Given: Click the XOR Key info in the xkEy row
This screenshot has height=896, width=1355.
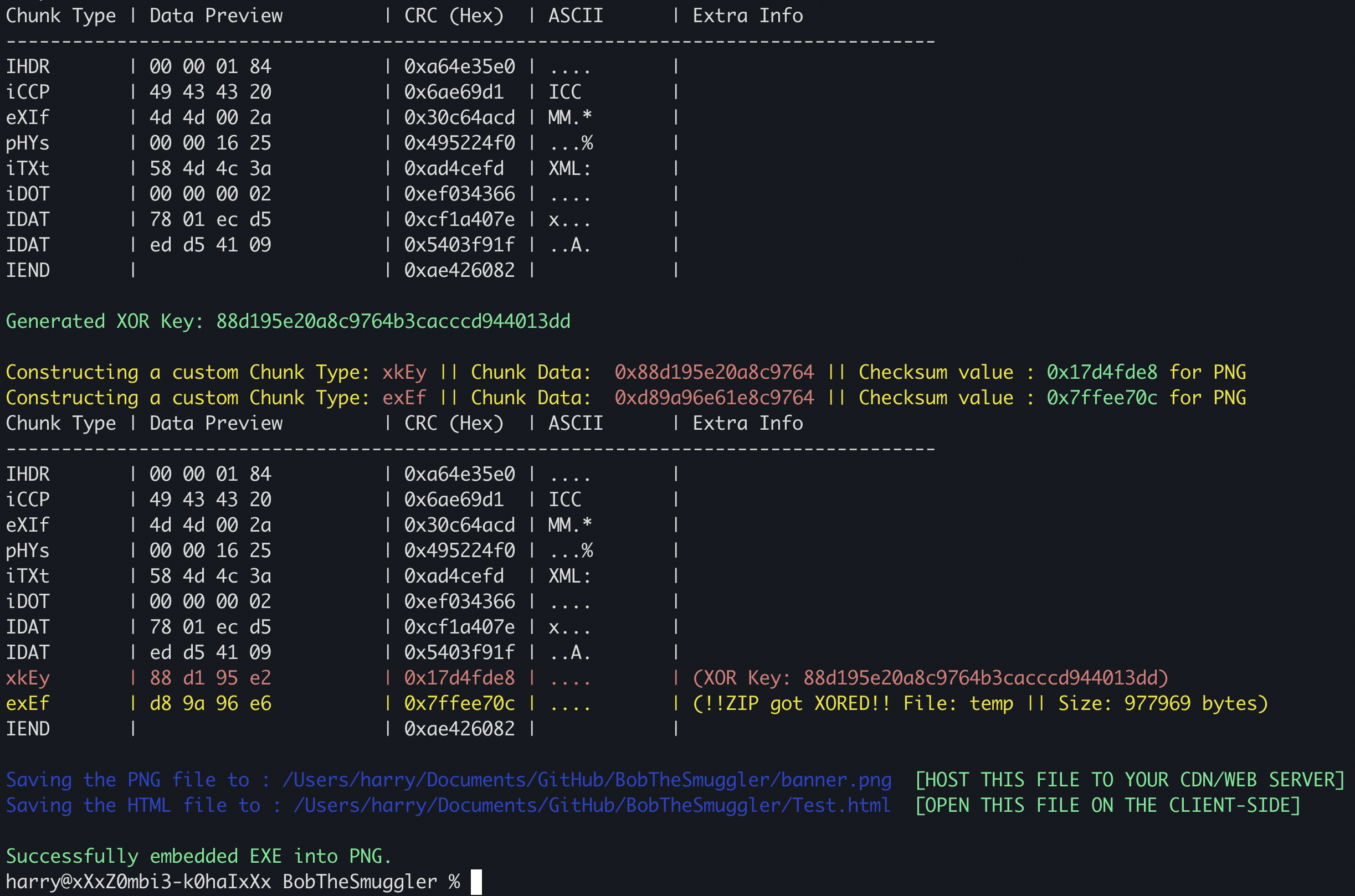Looking at the screenshot, I should 930,678.
